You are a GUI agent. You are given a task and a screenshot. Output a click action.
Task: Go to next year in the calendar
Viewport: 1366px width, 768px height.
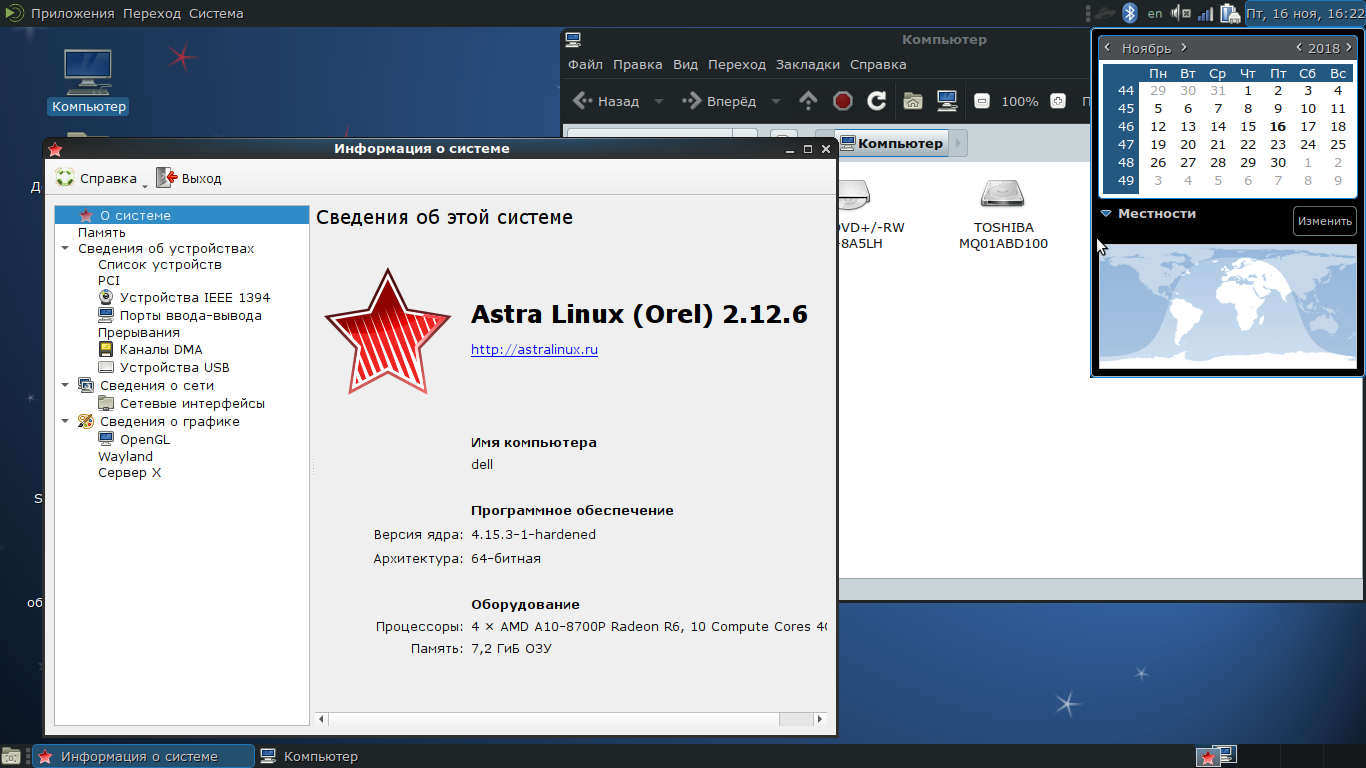1350,47
